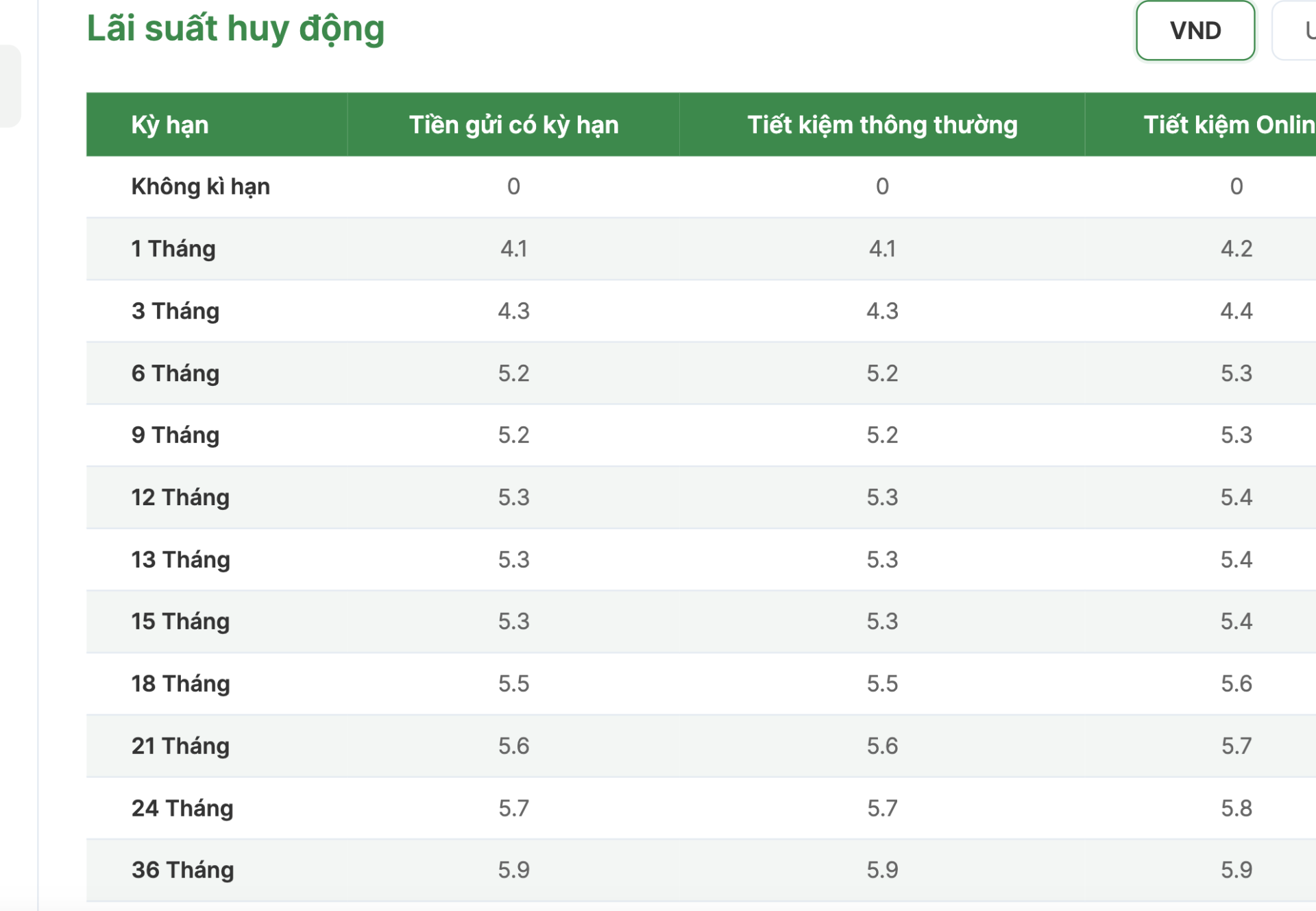1316x911 pixels.
Task: Click the Kỳ hạn column header
Action: pos(170,125)
